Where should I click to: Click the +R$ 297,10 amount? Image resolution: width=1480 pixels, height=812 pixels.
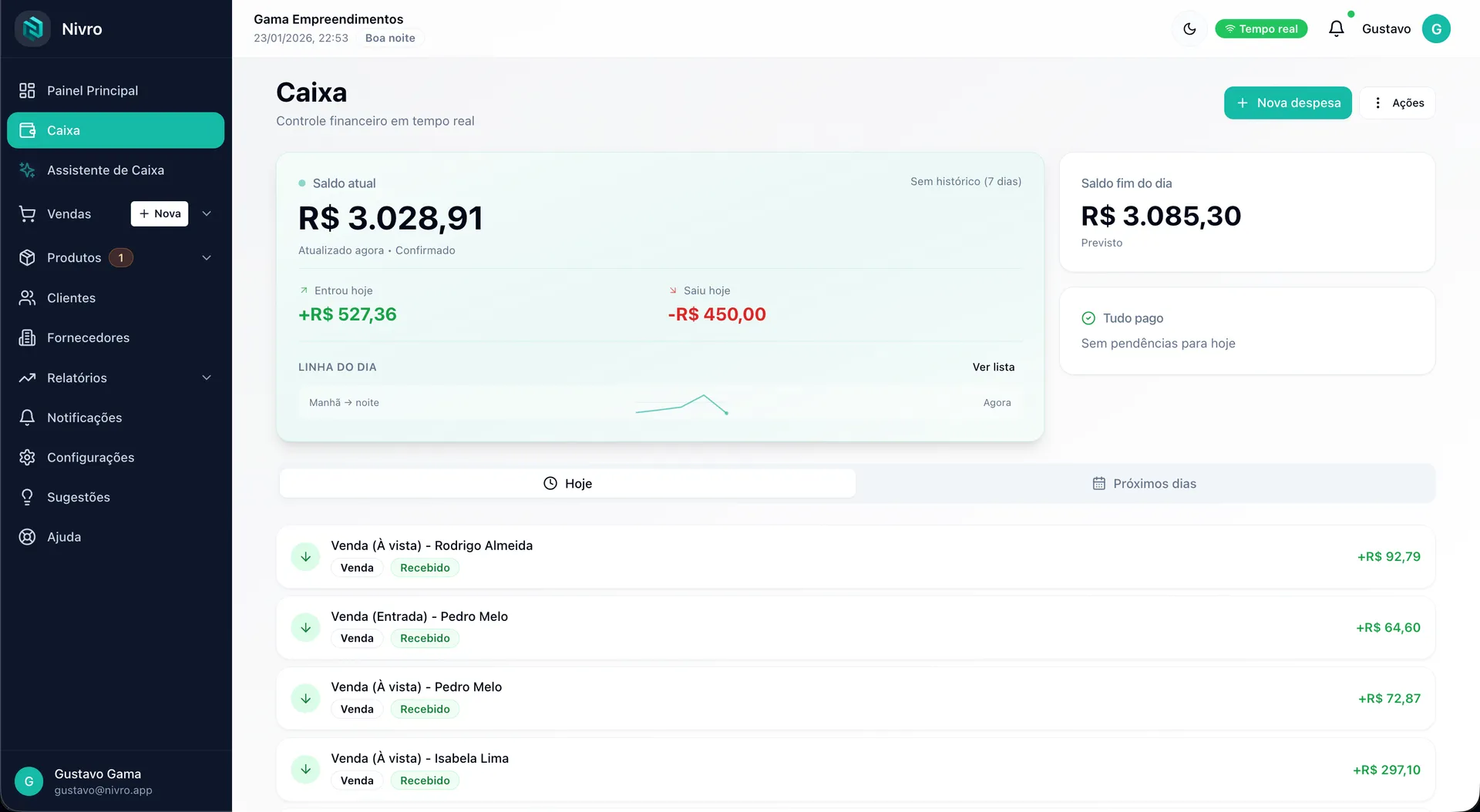pos(1386,770)
